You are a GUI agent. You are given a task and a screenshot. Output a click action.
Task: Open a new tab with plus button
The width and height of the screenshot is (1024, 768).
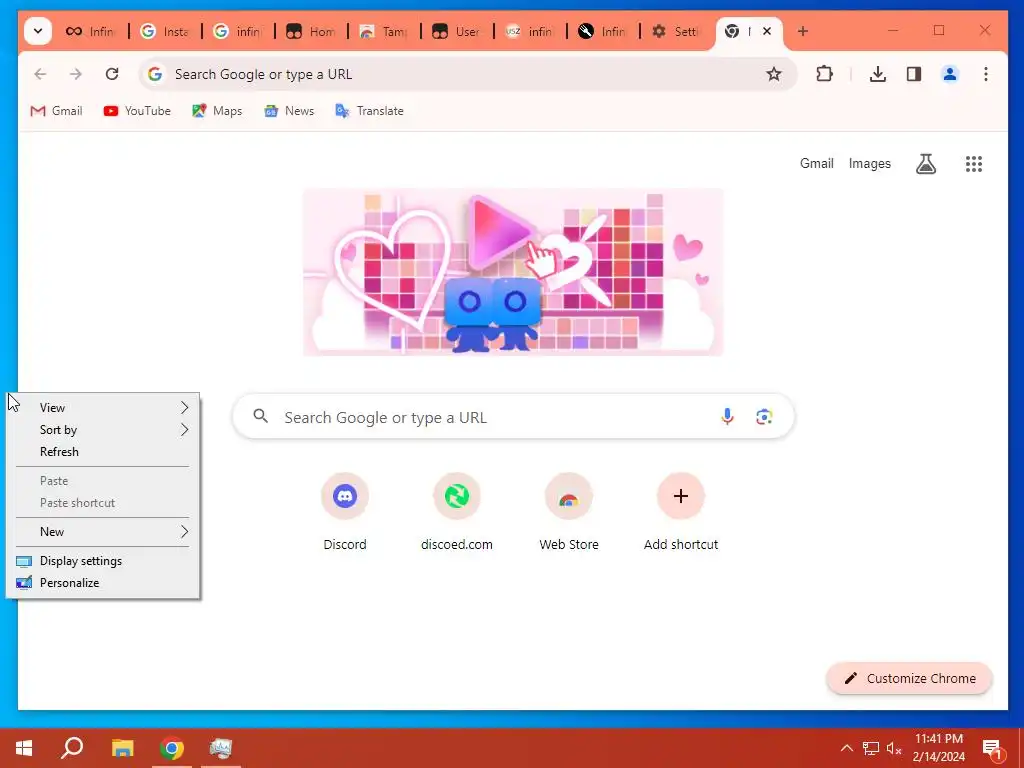pos(803,31)
